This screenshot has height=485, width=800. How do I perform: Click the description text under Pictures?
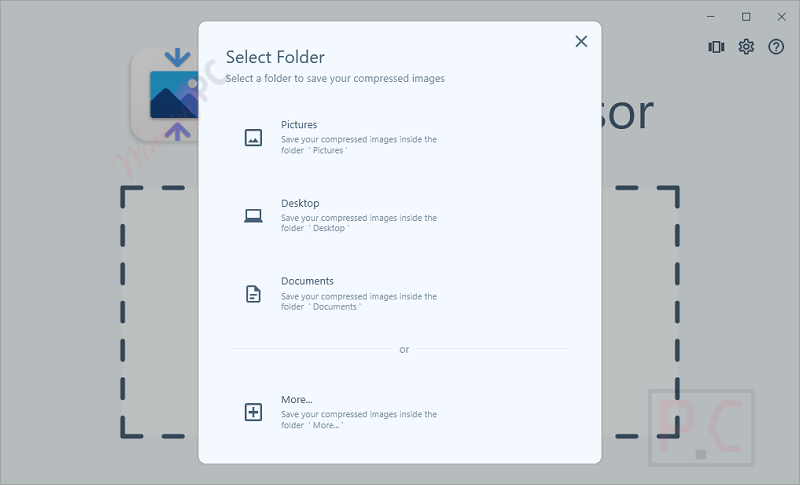click(358, 145)
